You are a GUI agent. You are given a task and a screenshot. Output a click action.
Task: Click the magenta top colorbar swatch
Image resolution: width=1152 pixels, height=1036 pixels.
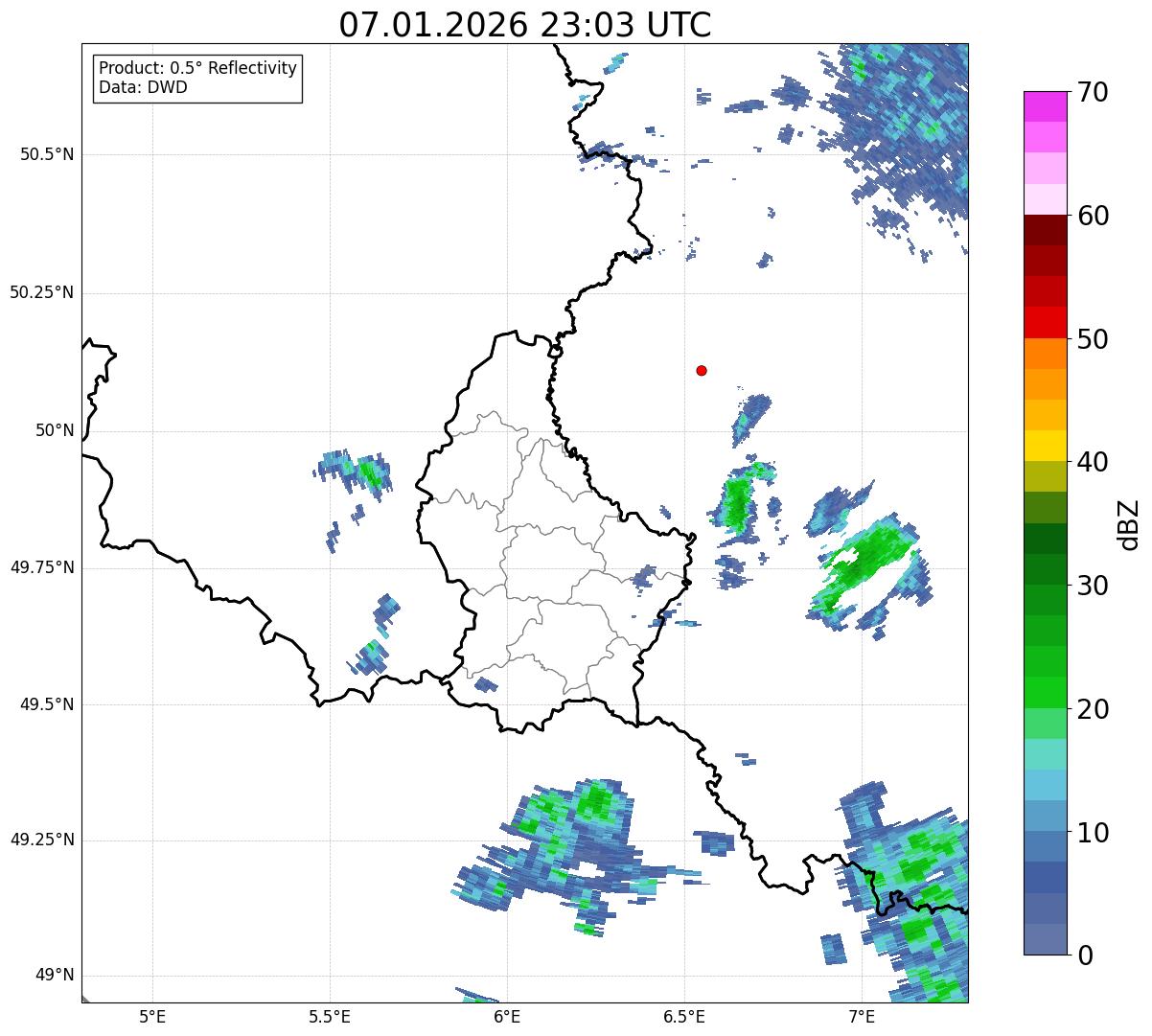[x=1045, y=106]
